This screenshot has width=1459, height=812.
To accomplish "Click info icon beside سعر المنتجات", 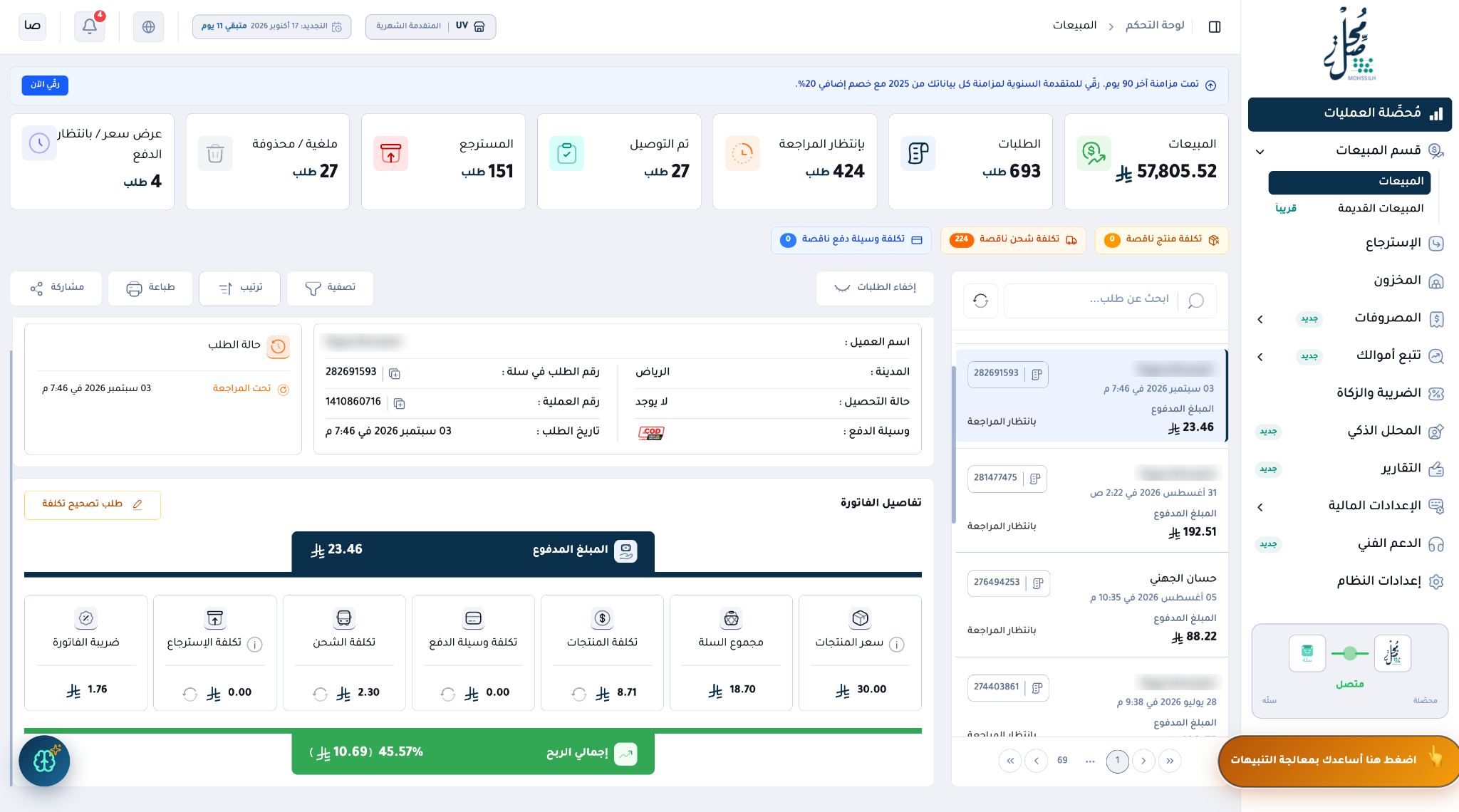I will [x=897, y=644].
